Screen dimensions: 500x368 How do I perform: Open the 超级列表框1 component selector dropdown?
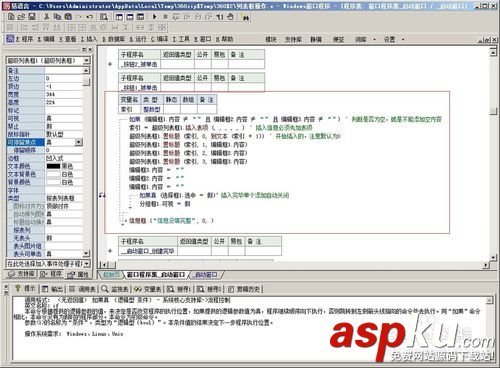[x=87, y=60]
